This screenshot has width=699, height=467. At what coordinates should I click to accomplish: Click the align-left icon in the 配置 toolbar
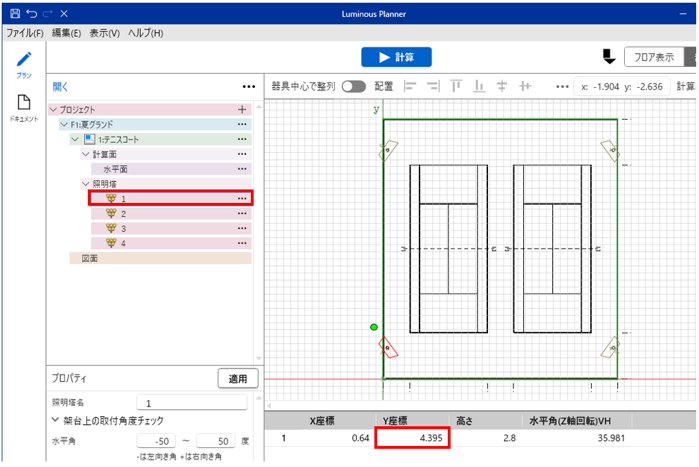(x=409, y=86)
